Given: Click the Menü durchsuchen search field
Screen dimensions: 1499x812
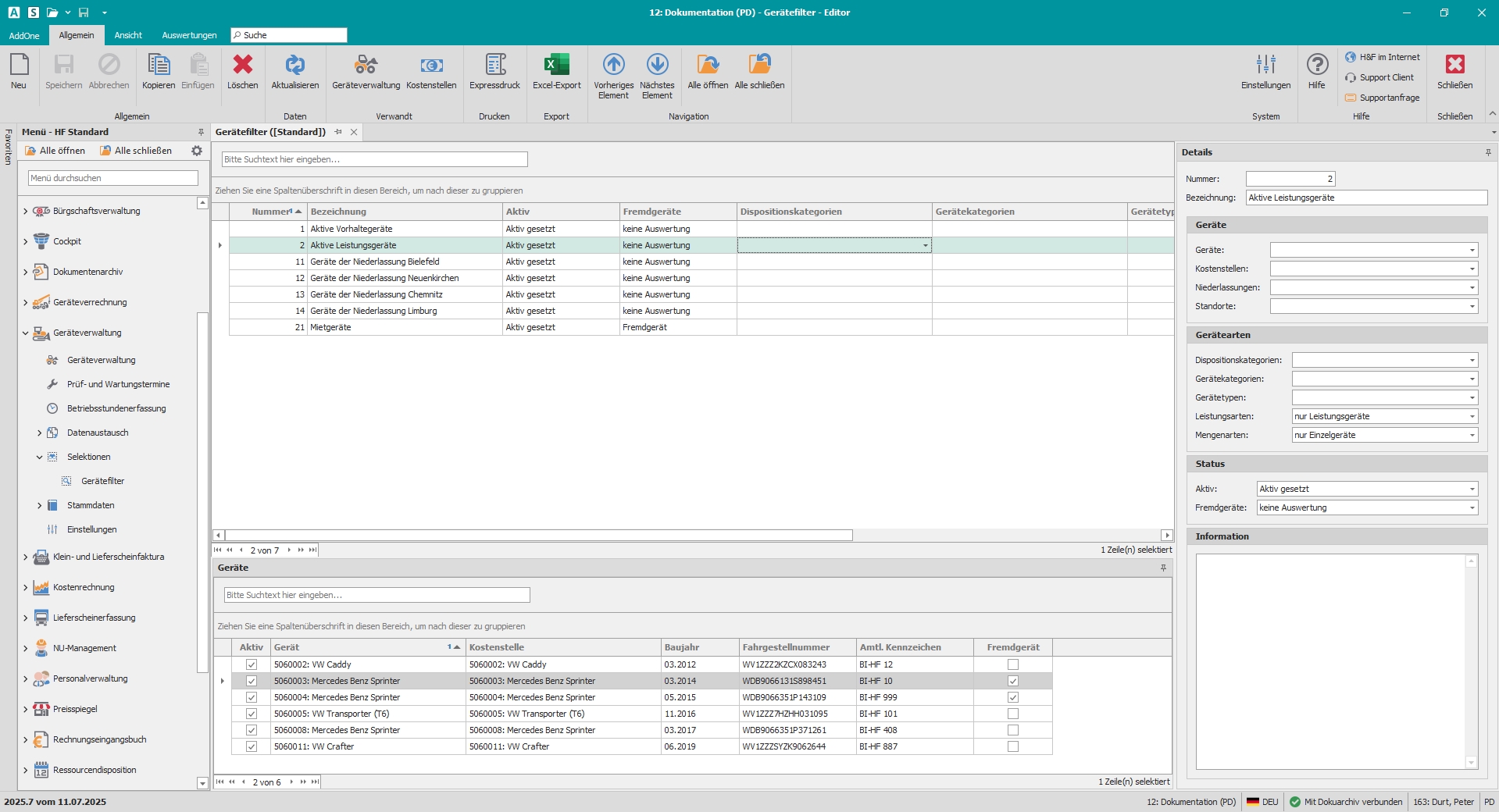Looking at the screenshot, I should 113,178.
